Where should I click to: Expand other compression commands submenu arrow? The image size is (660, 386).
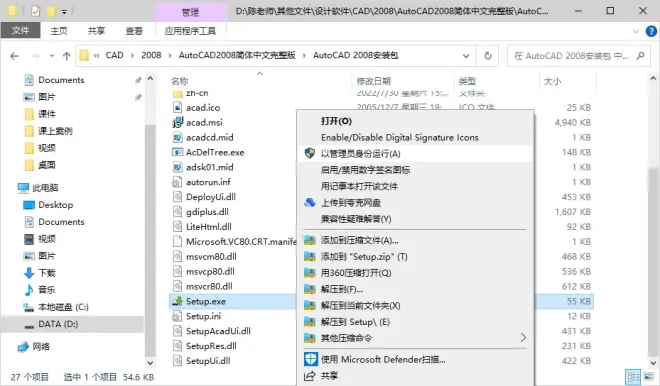523,338
